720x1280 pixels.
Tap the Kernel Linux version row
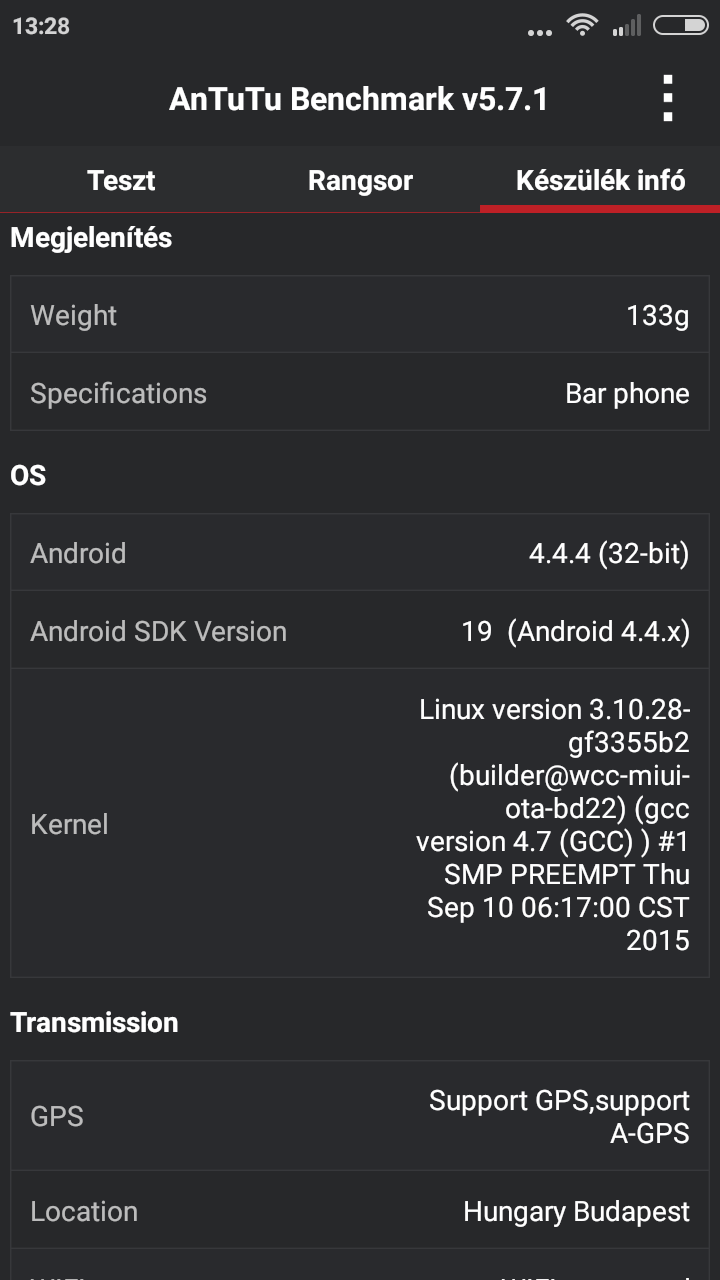(360, 824)
